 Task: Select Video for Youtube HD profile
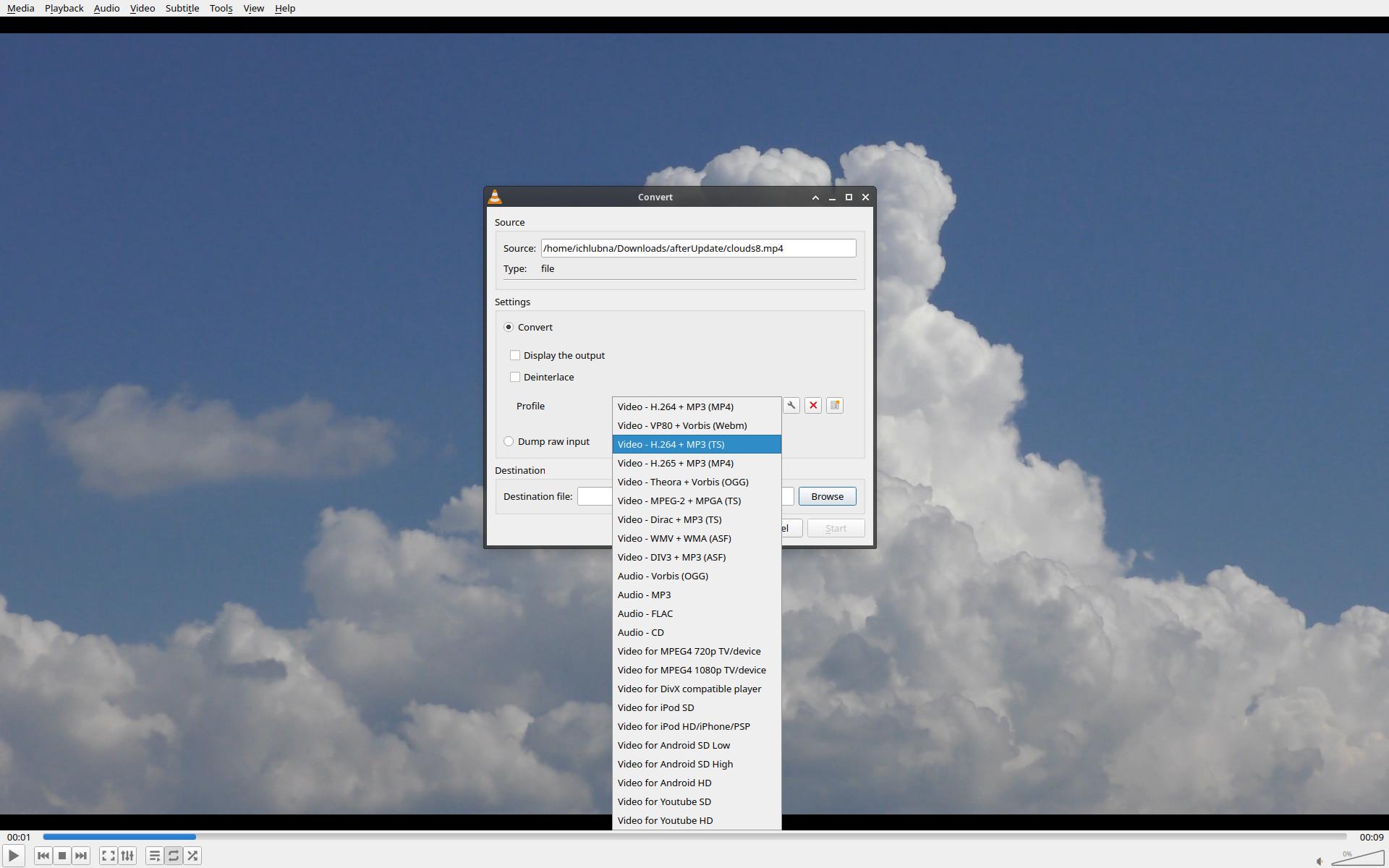665,820
